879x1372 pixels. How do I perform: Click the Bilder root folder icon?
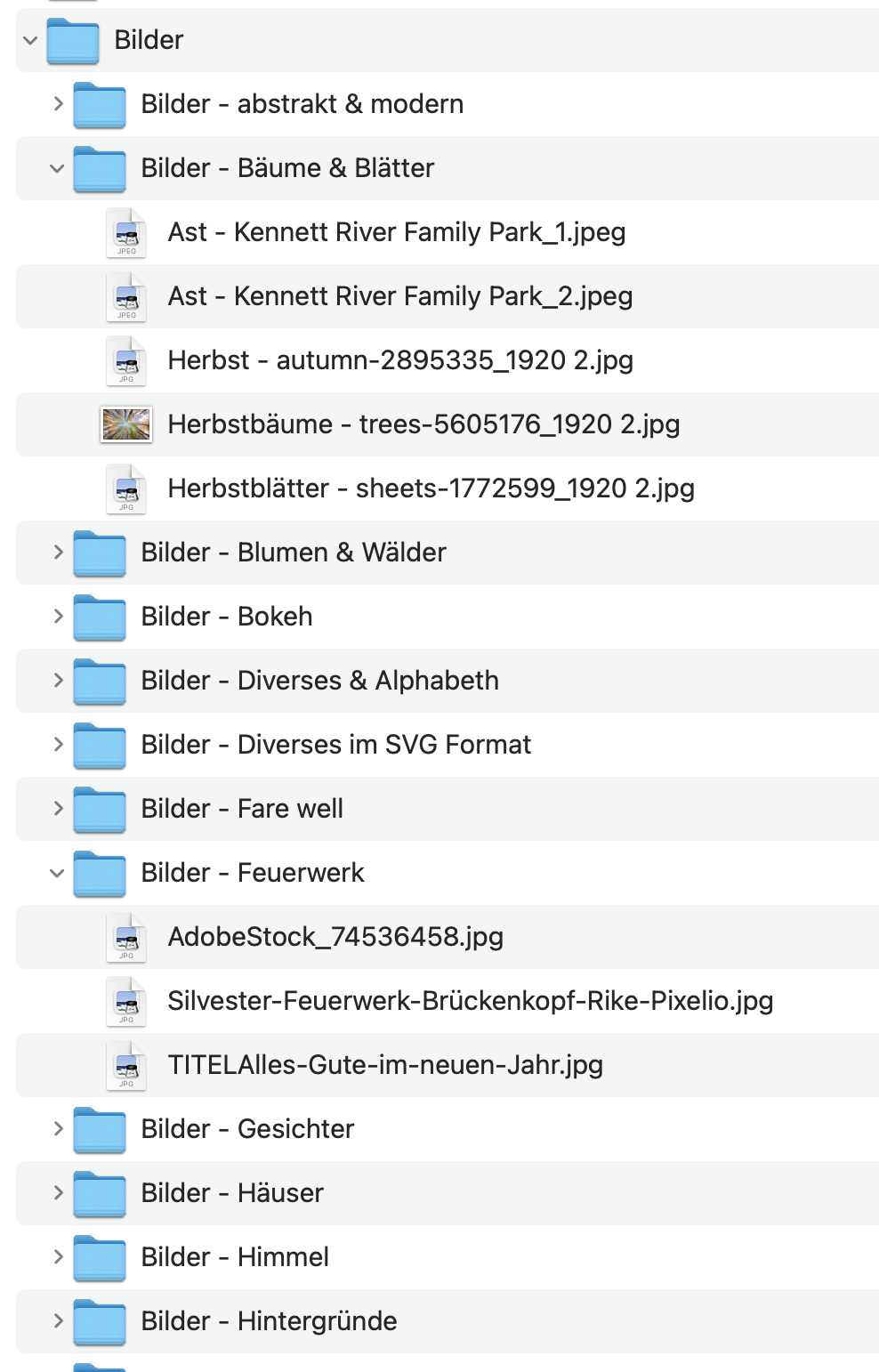pyautogui.click(x=72, y=41)
